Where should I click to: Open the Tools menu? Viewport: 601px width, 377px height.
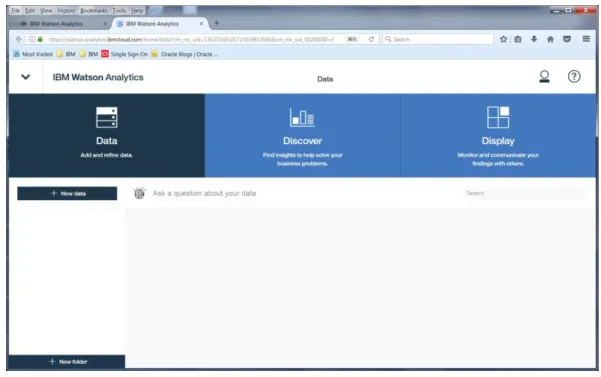[x=119, y=10]
